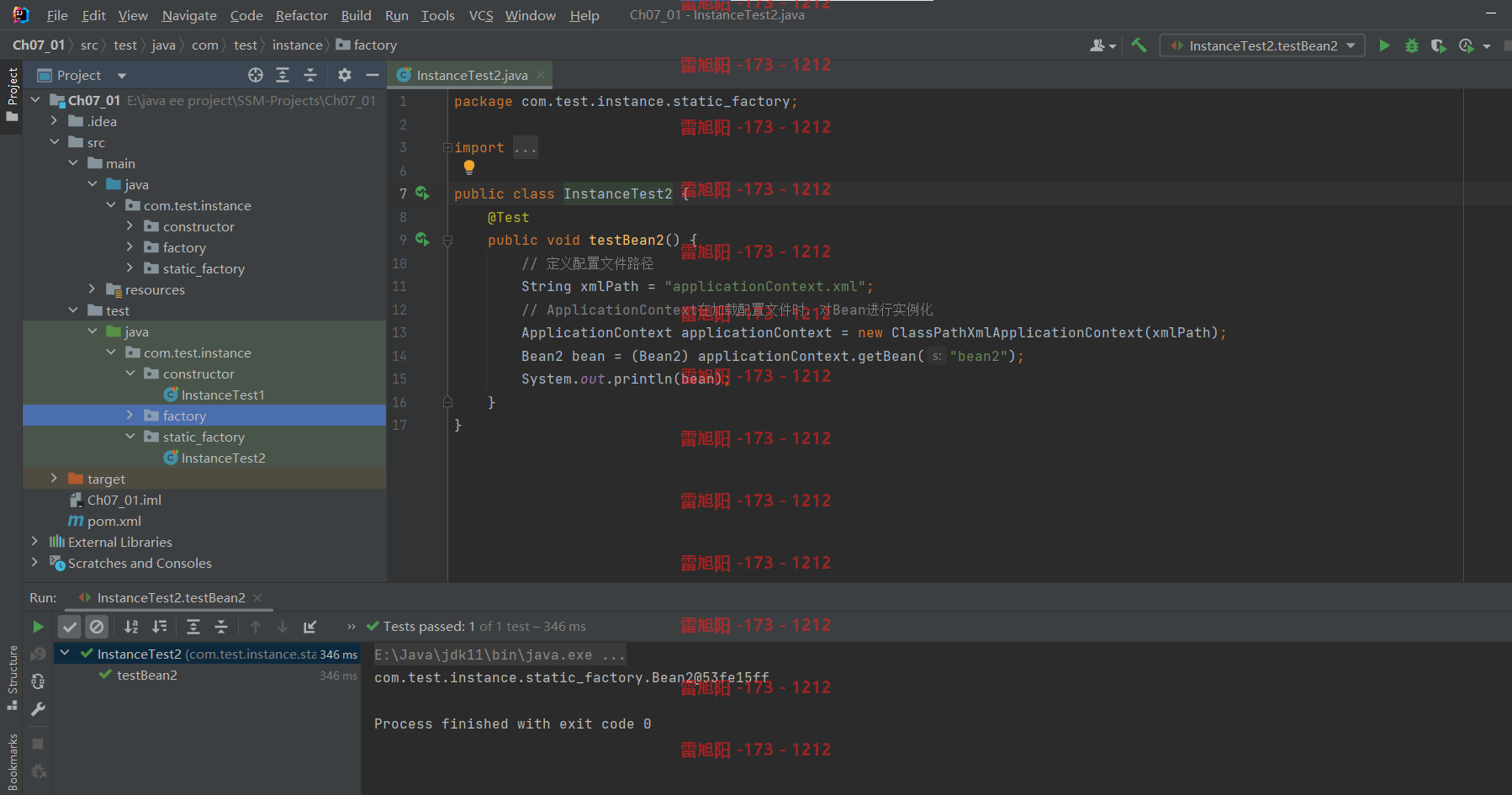Open the wrench settings icon in Run sidebar
The width and height of the screenshot is (1512, 795).
click(38, 709)
